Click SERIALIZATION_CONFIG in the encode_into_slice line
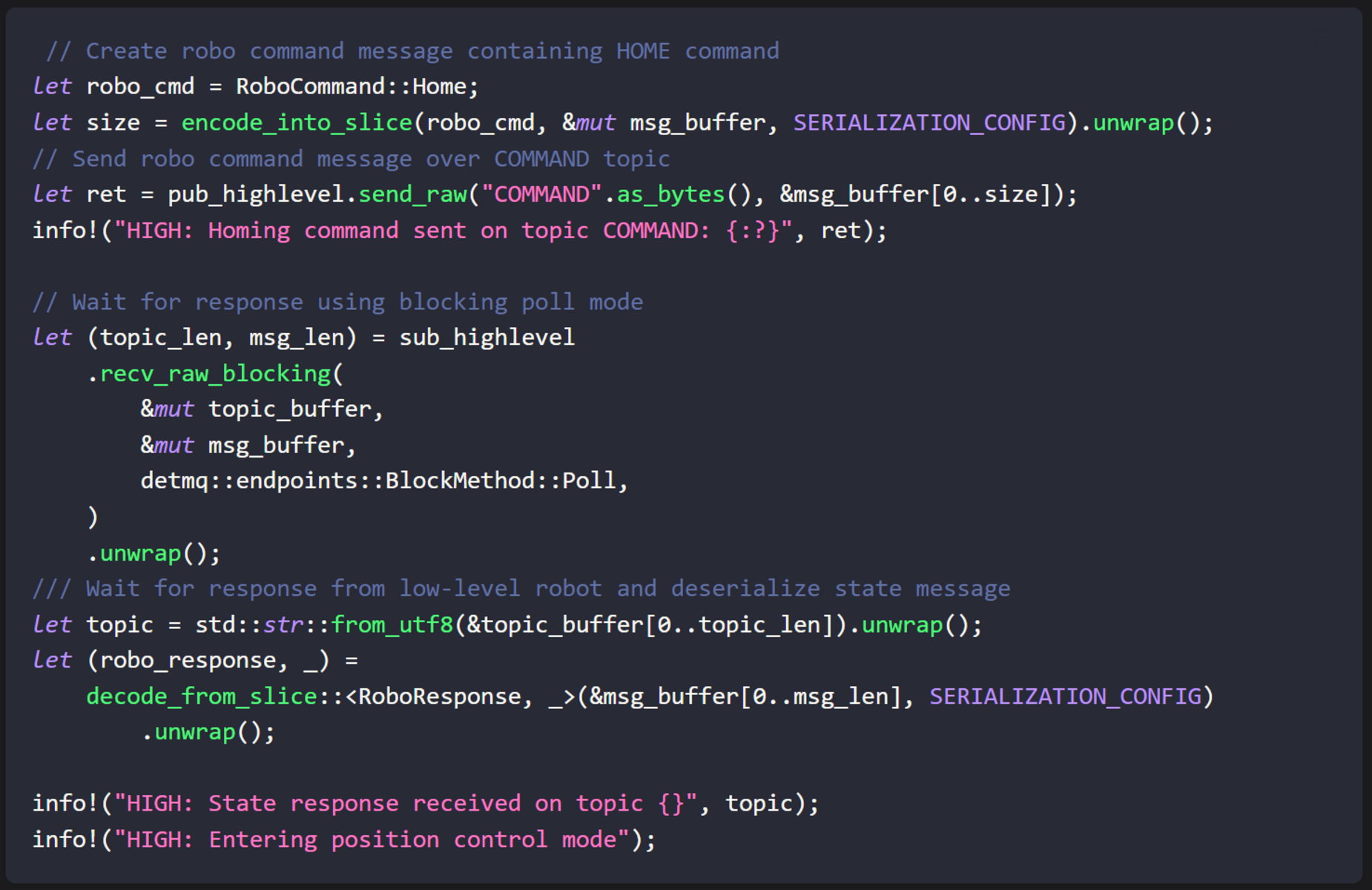 929,122
